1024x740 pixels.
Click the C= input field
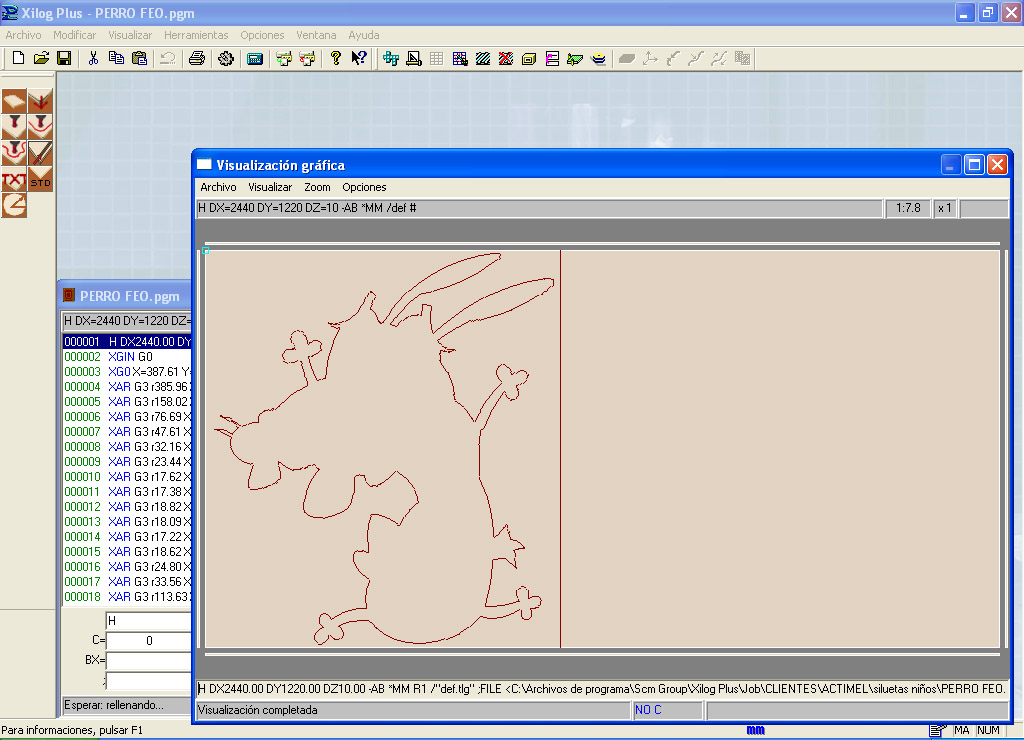coord(149,641)
